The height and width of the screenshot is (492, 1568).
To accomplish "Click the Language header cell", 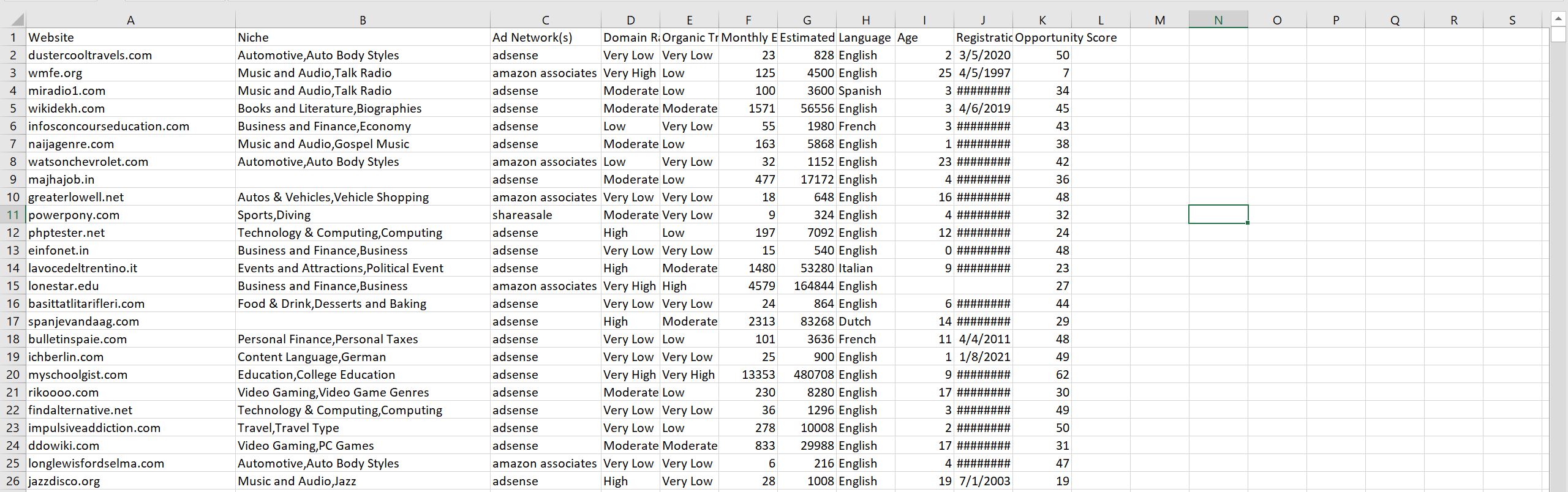I will click(x=865, y=37).
